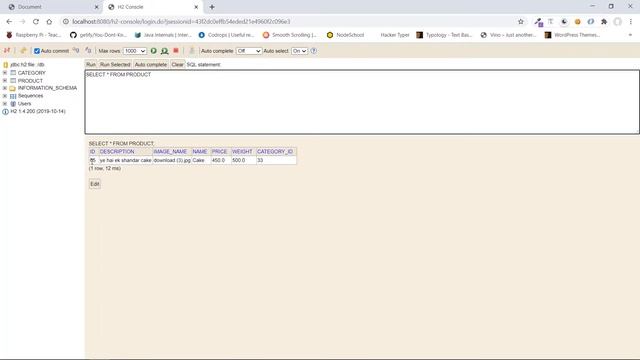Click the browser Home icon
Viewport: 640px width, 360px height.
(49, 22)
